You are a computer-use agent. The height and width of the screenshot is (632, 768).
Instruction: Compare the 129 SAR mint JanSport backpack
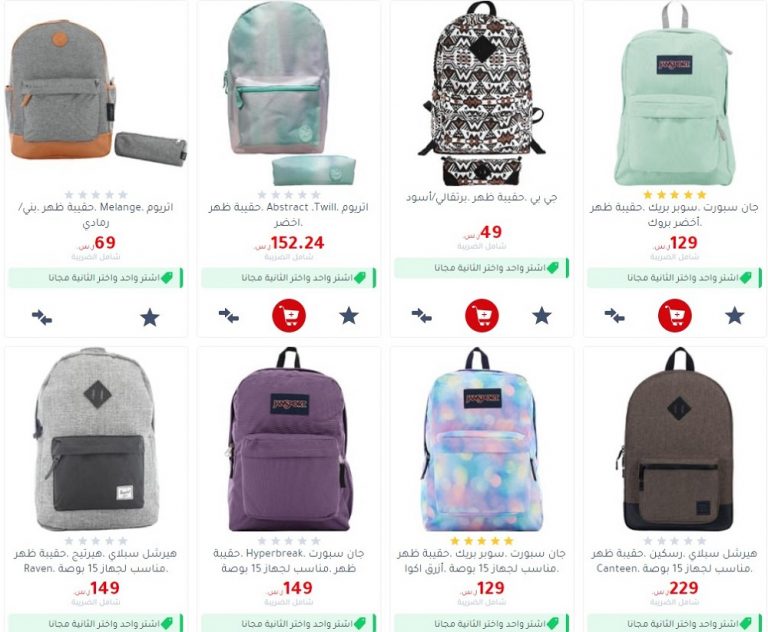(615, 316)
